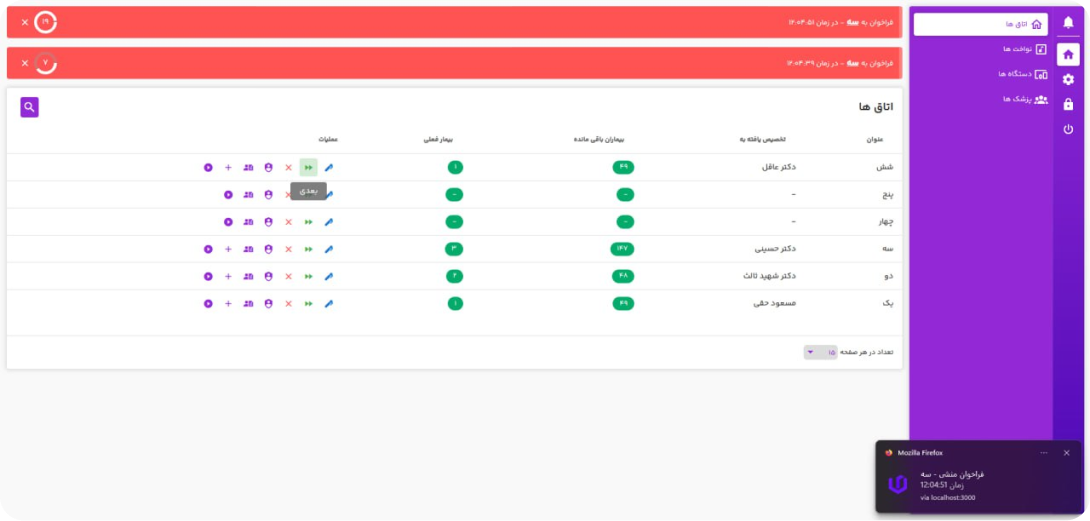
Task: Click the lock icon in the sidebar rail
Action: (1068, 104)
